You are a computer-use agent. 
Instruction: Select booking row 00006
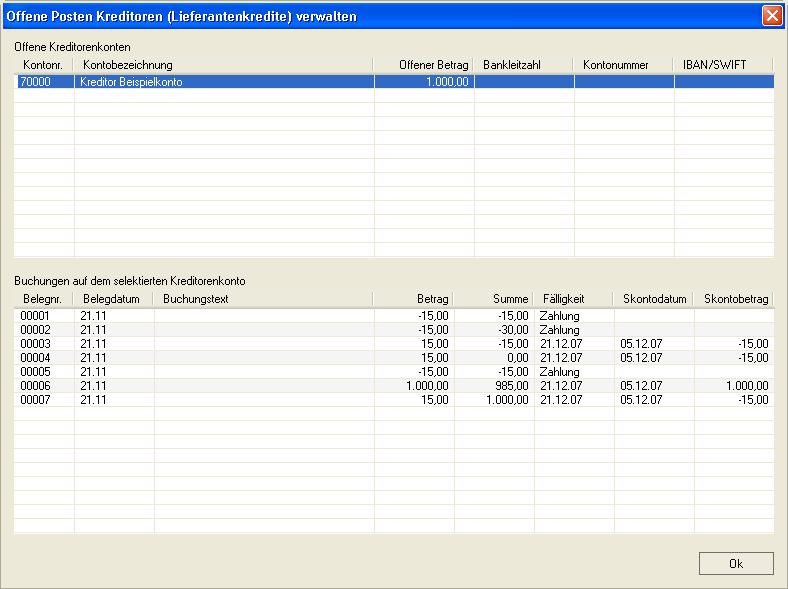[x=394, y=385]
